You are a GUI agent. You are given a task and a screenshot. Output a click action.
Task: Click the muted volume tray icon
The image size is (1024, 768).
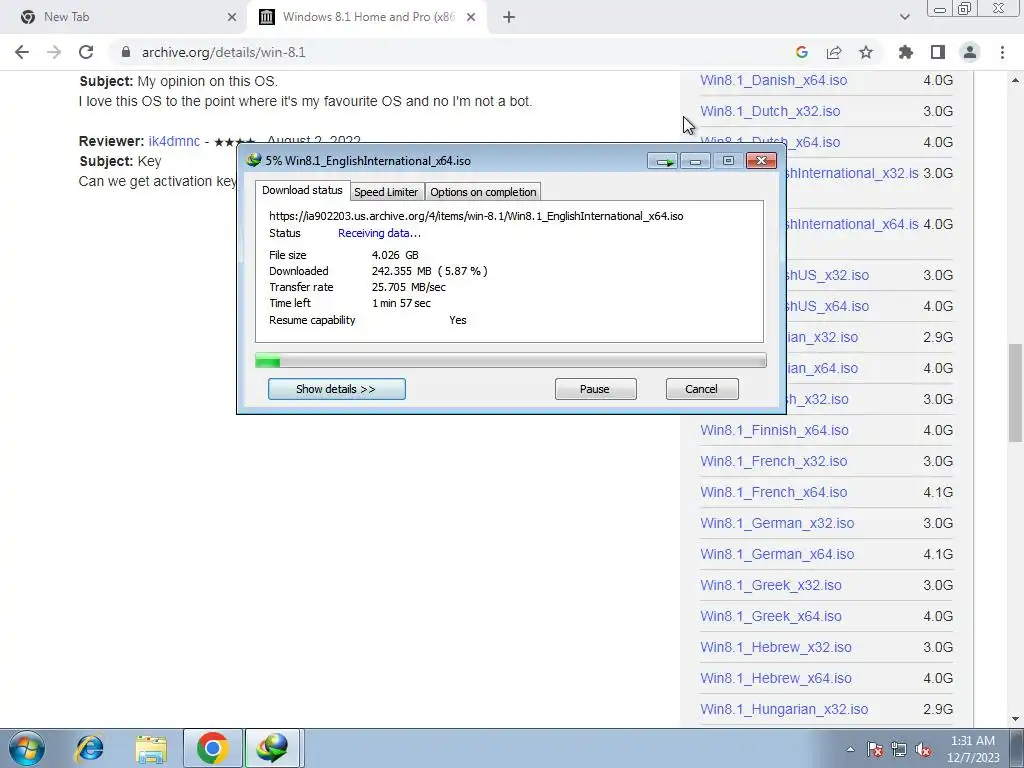[923, 750]
